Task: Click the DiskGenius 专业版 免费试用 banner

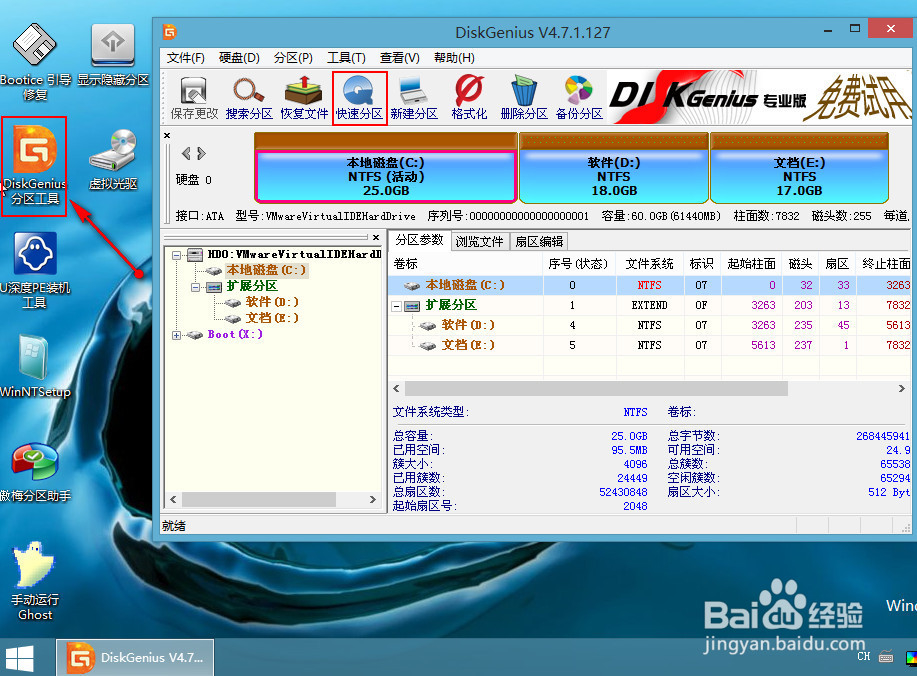Action: tap(759, 98)
